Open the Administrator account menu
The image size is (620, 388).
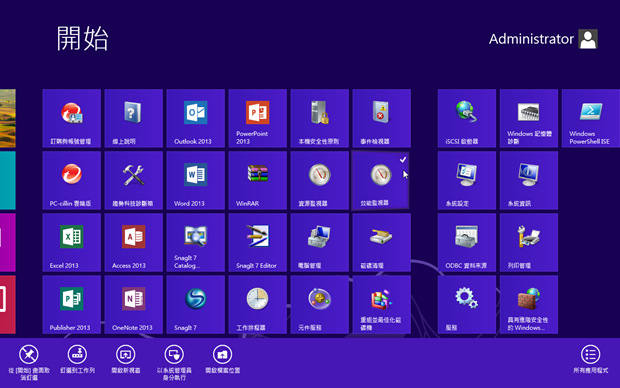(x=543, y=39)
